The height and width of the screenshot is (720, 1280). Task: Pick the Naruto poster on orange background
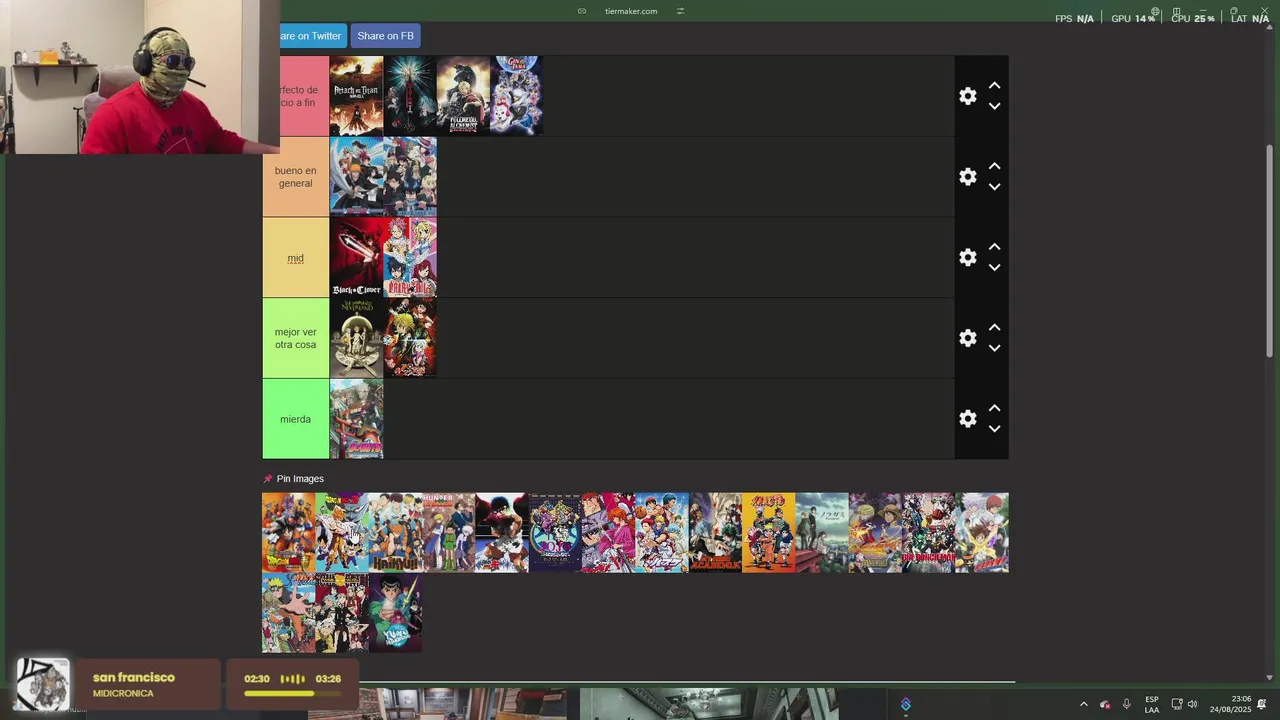(x=768, y=532)
